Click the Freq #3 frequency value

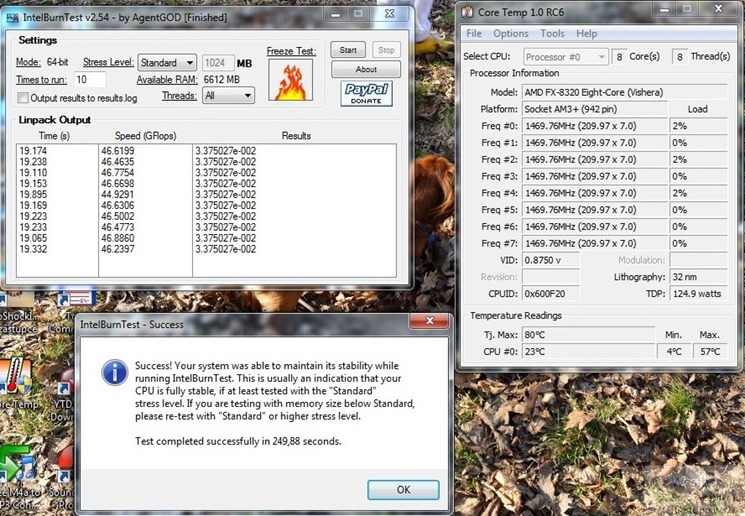[595, 176]
